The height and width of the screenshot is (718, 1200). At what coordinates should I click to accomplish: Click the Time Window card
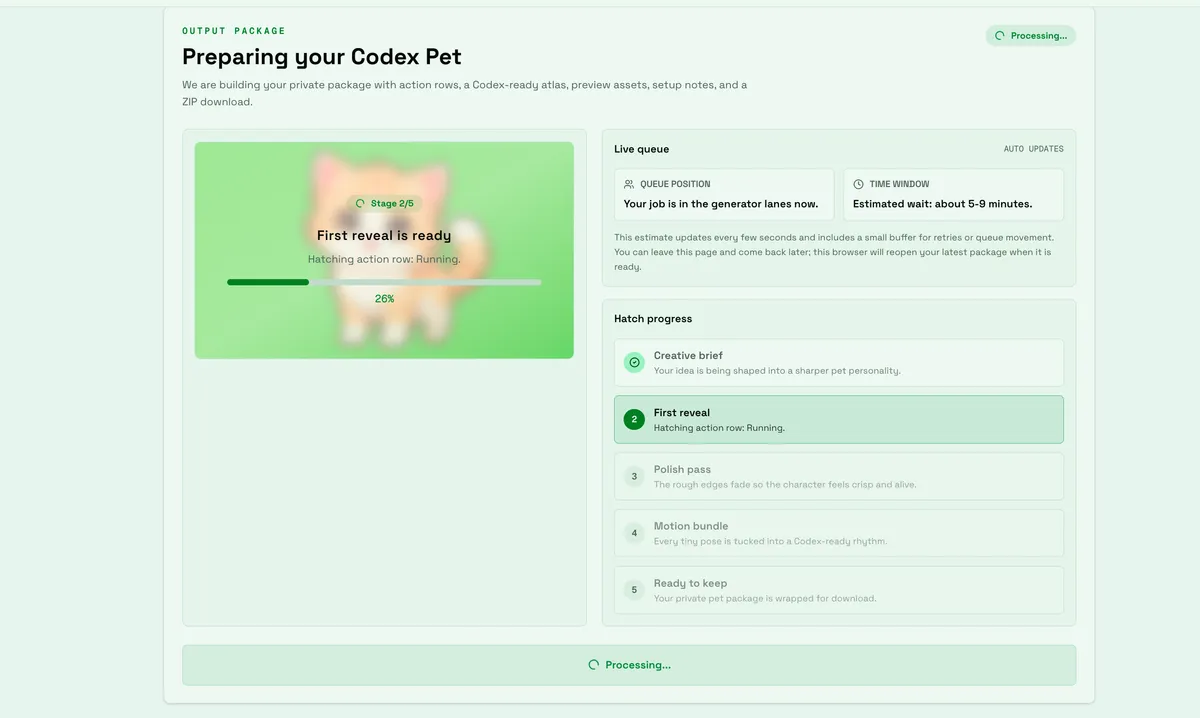[954, 194]
